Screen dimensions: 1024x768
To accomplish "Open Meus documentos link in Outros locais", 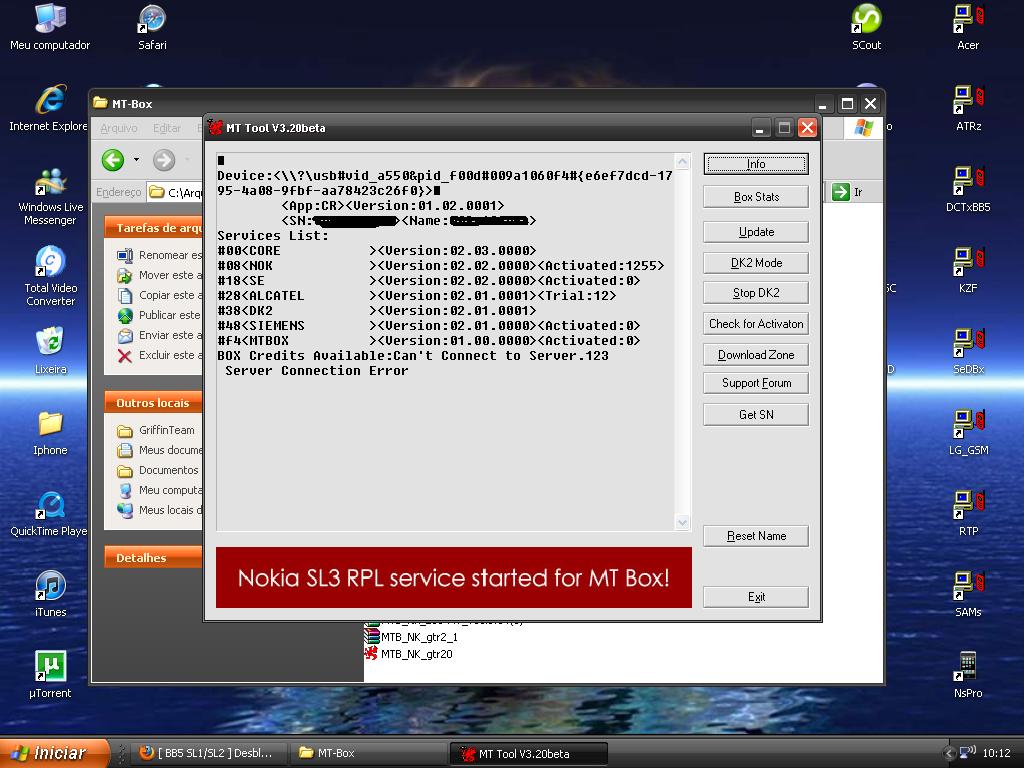I will 159,450.
